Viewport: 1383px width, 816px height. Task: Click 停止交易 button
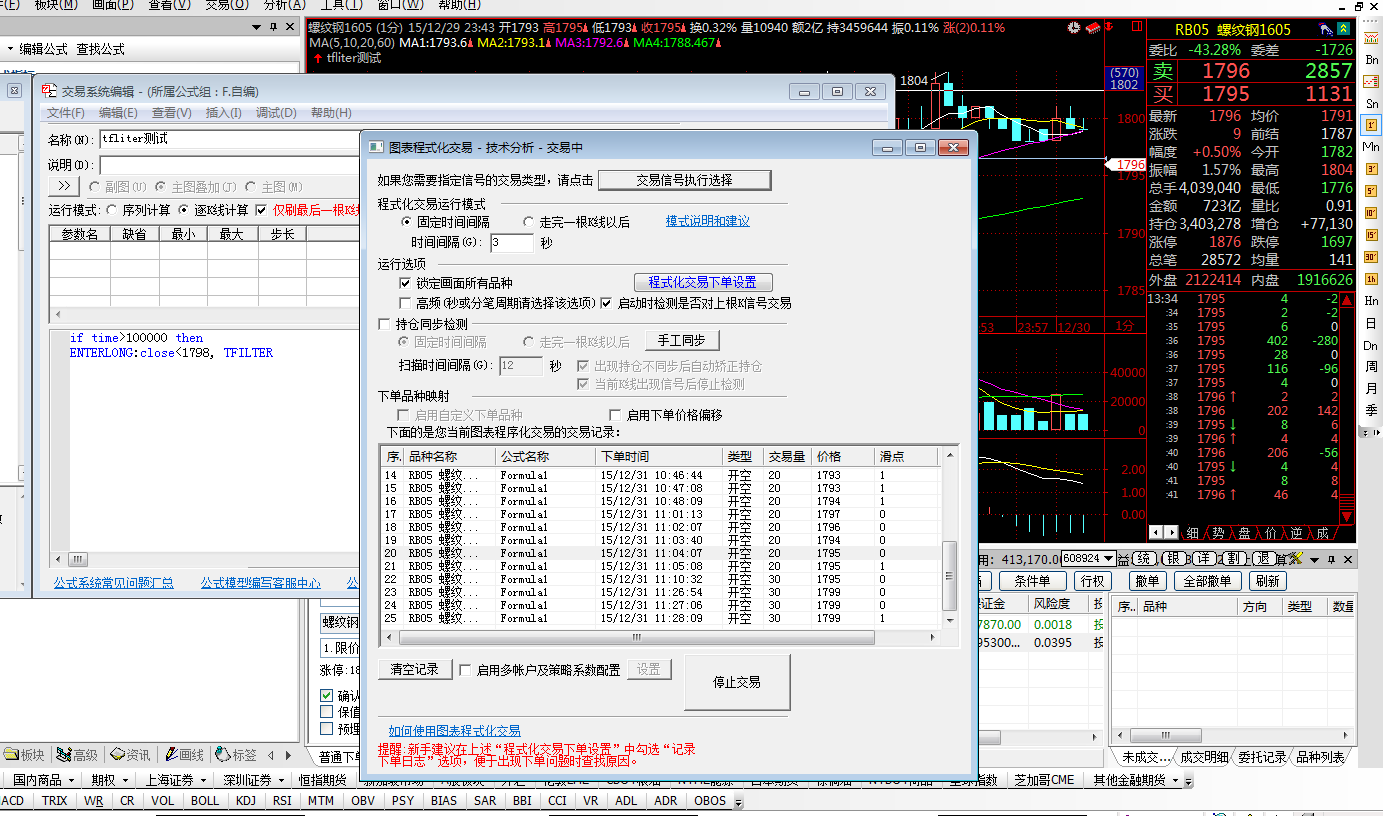pos(737,682)
